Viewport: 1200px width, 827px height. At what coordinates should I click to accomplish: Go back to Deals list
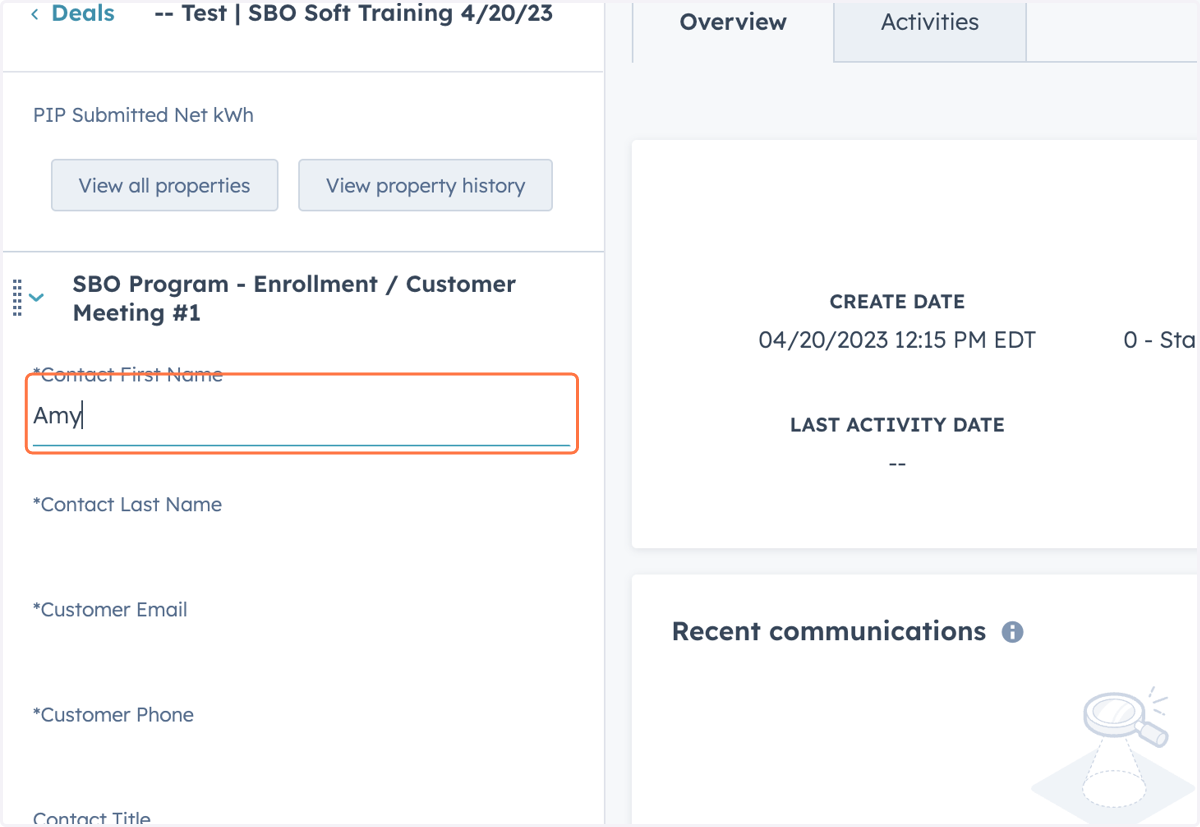click(82, 14)
